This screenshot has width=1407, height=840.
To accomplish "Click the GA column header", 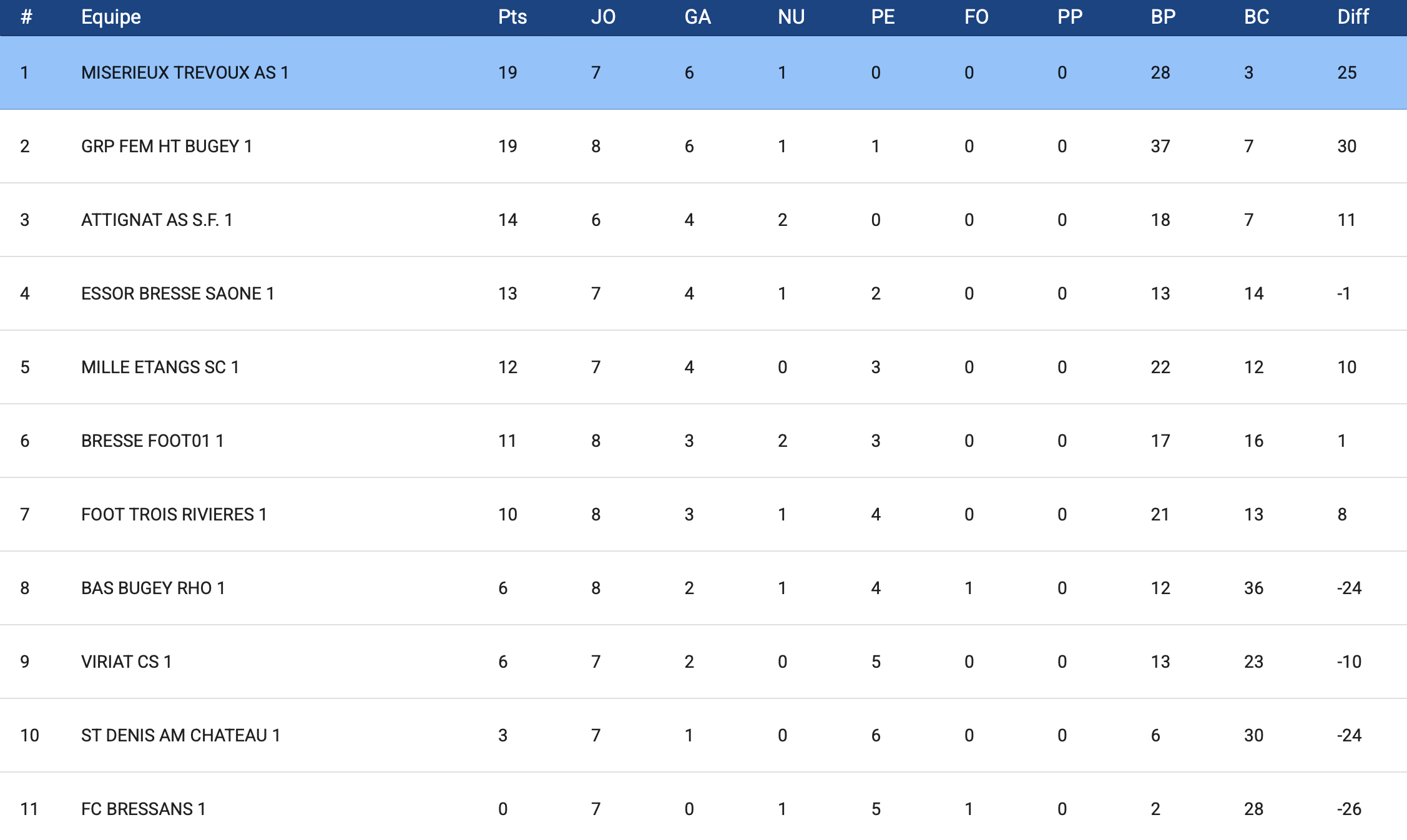I will pos(697,17).
